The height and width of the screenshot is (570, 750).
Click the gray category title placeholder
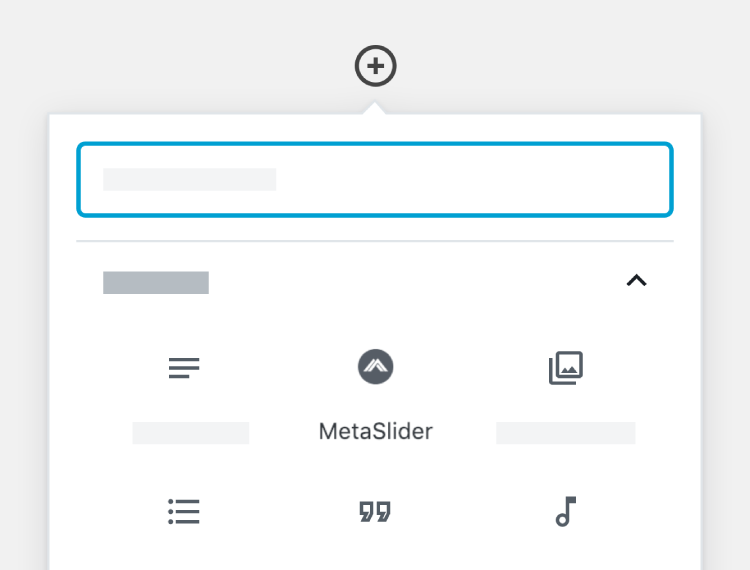[156, 282]
